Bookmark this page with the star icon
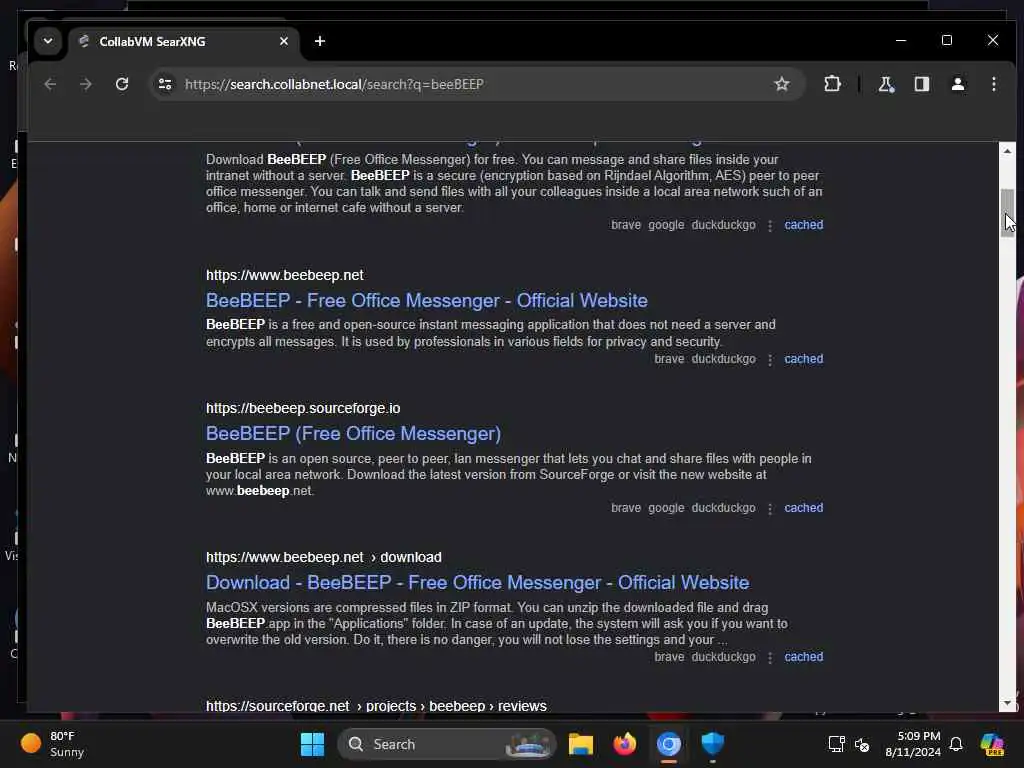Viewport: 1024px width, 768px height. pyautogui.click(x=782, y=84)
